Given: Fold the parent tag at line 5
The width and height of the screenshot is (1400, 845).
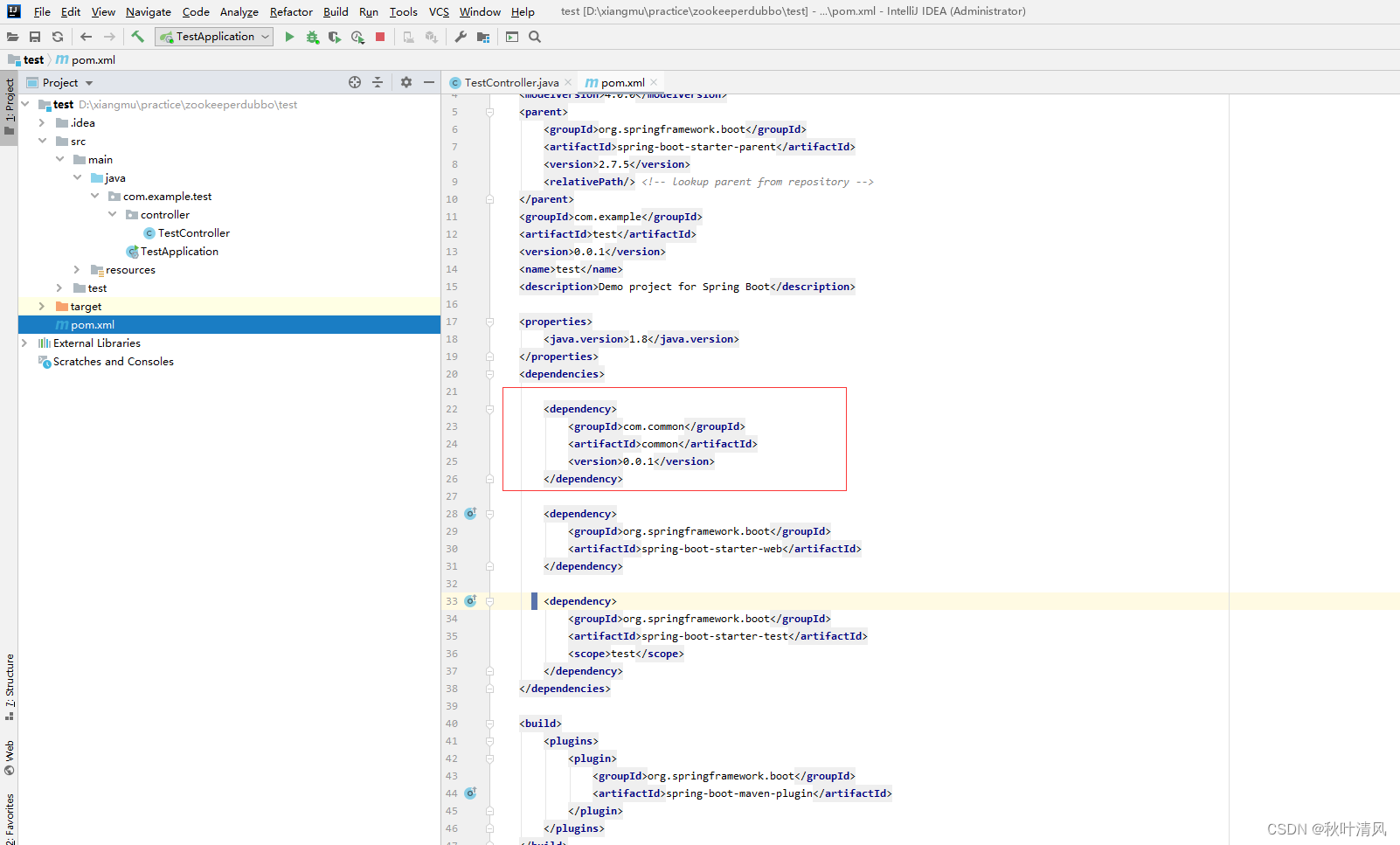Looking at the screenshot, I should 489,112.
